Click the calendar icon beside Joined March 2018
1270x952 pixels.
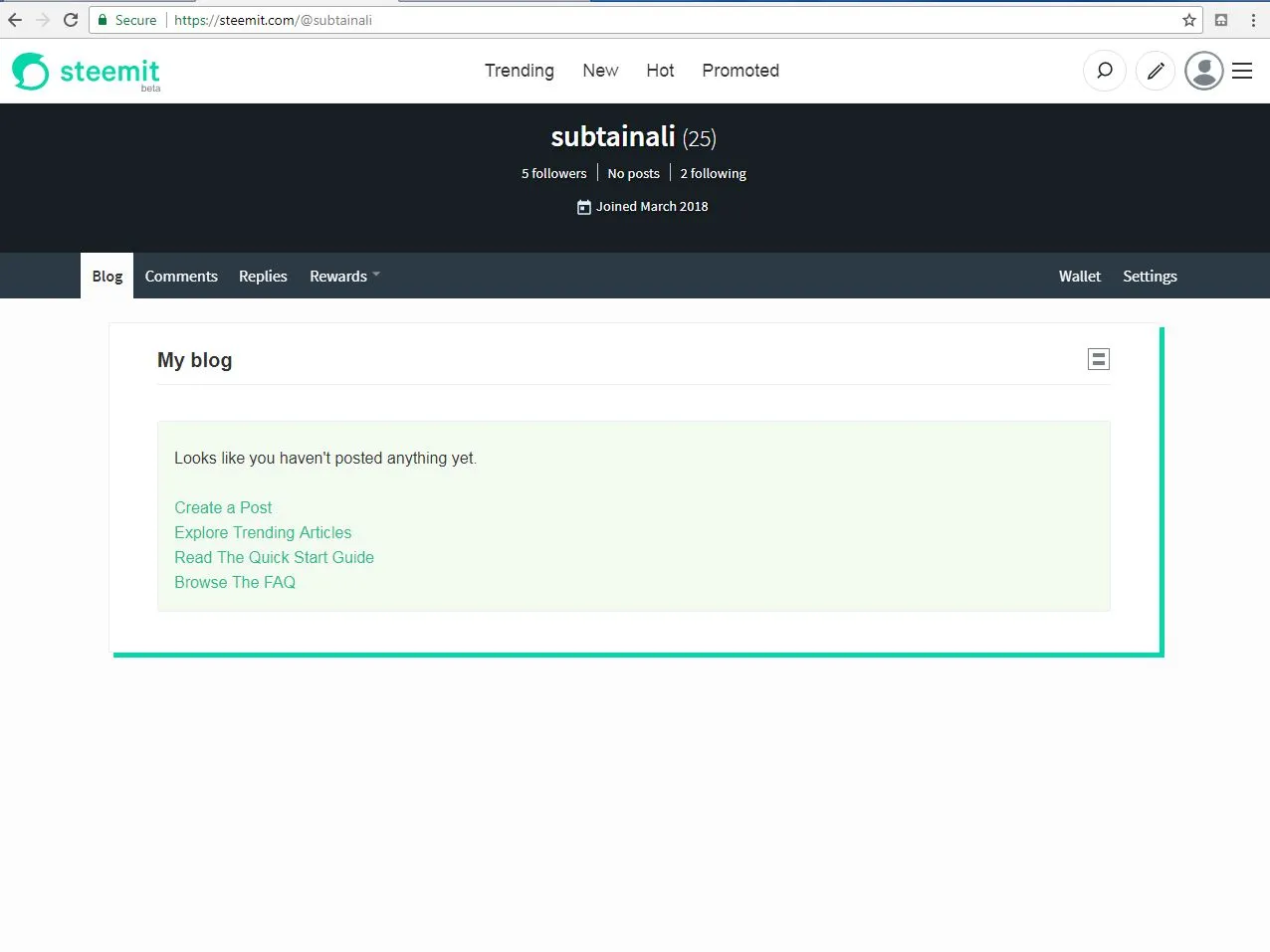584,207
